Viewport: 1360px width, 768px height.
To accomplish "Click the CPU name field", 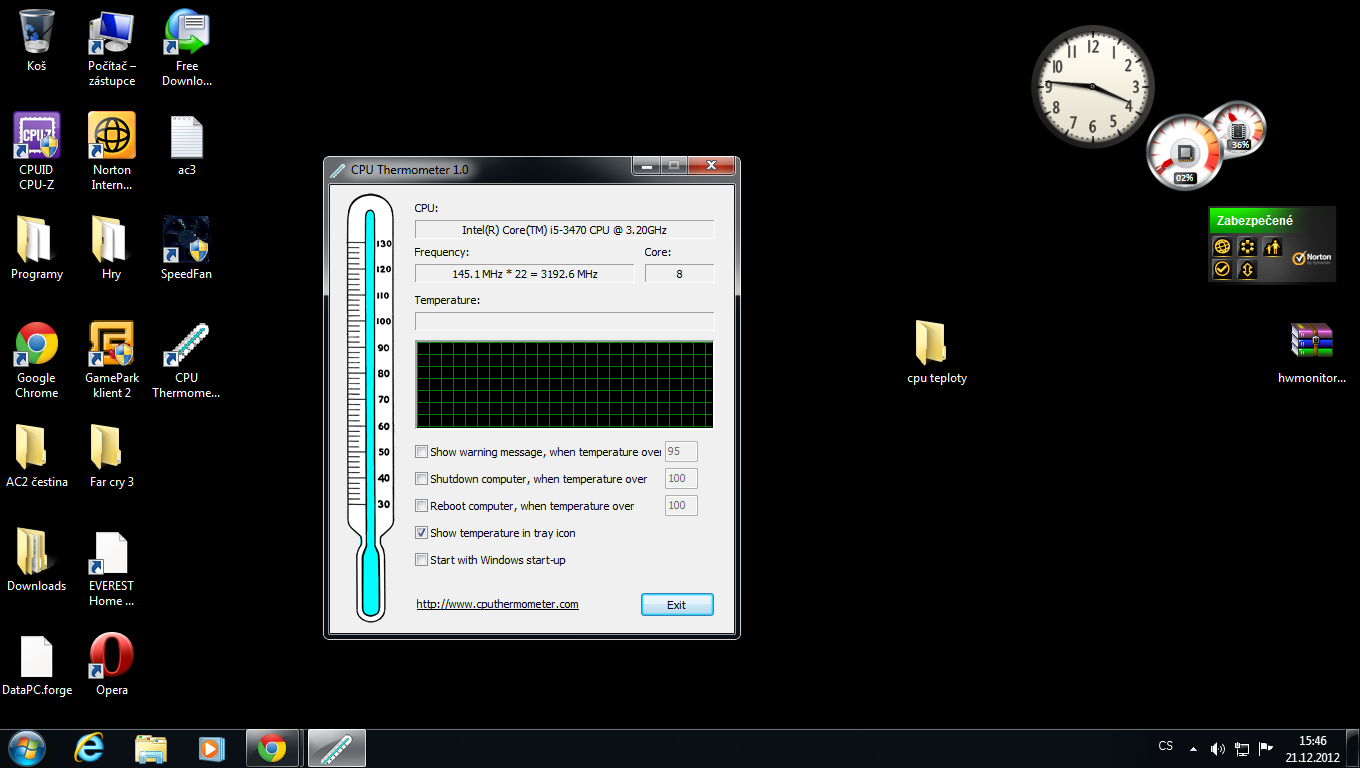I will point(564,230).
